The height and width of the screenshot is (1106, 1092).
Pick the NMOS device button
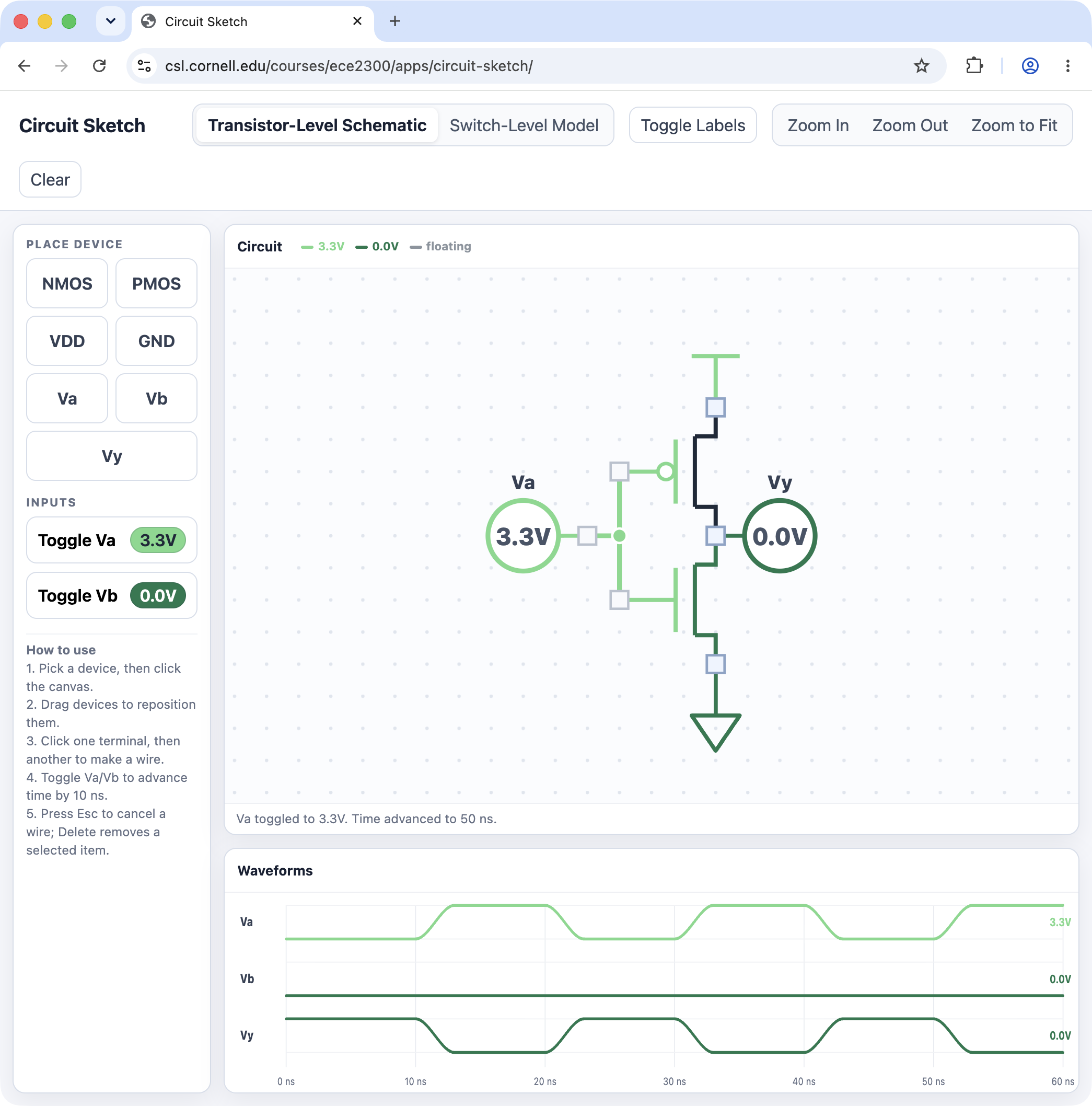(x=67, y=283)
